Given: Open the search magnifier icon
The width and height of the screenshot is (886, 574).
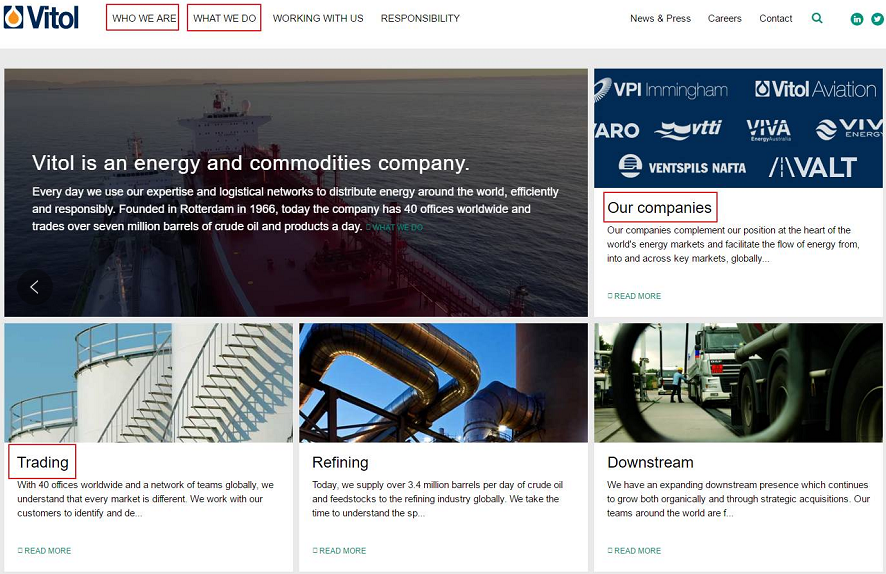Looking at the screenshot, I should click(x=817, y=18).
